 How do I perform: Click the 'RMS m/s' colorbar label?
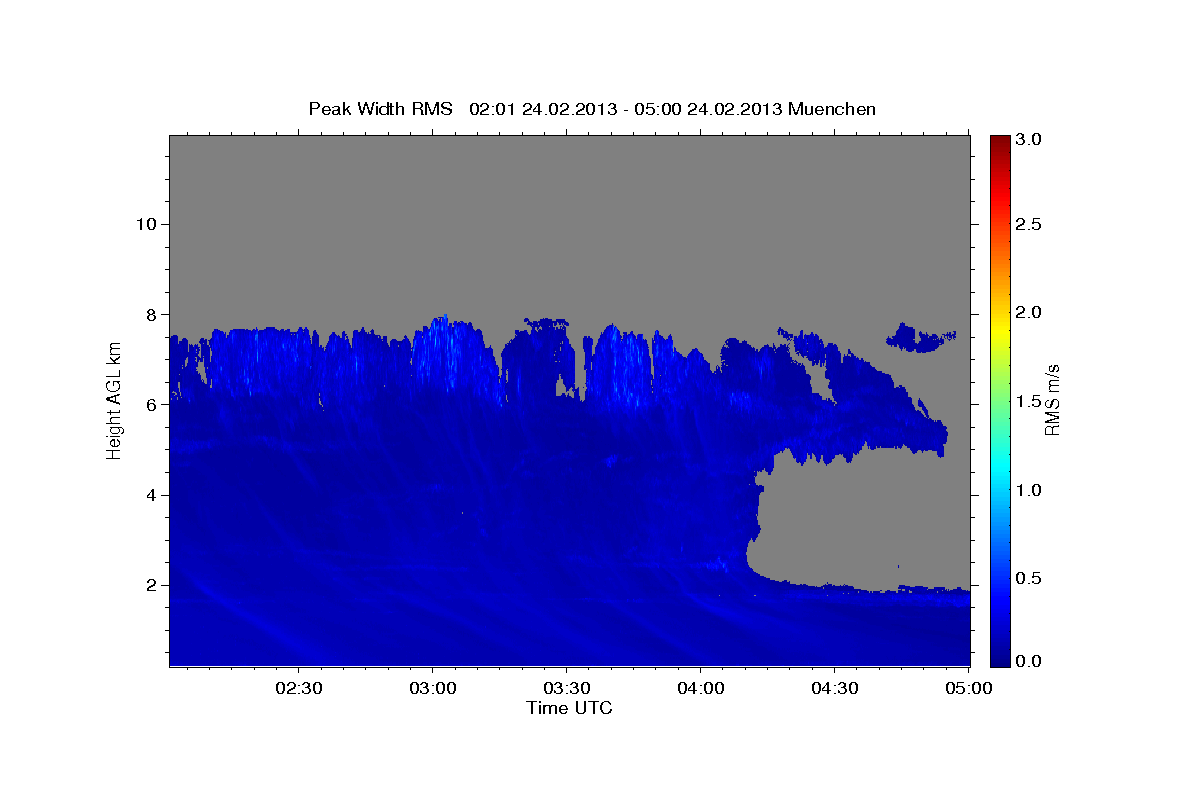[1051, 400]
